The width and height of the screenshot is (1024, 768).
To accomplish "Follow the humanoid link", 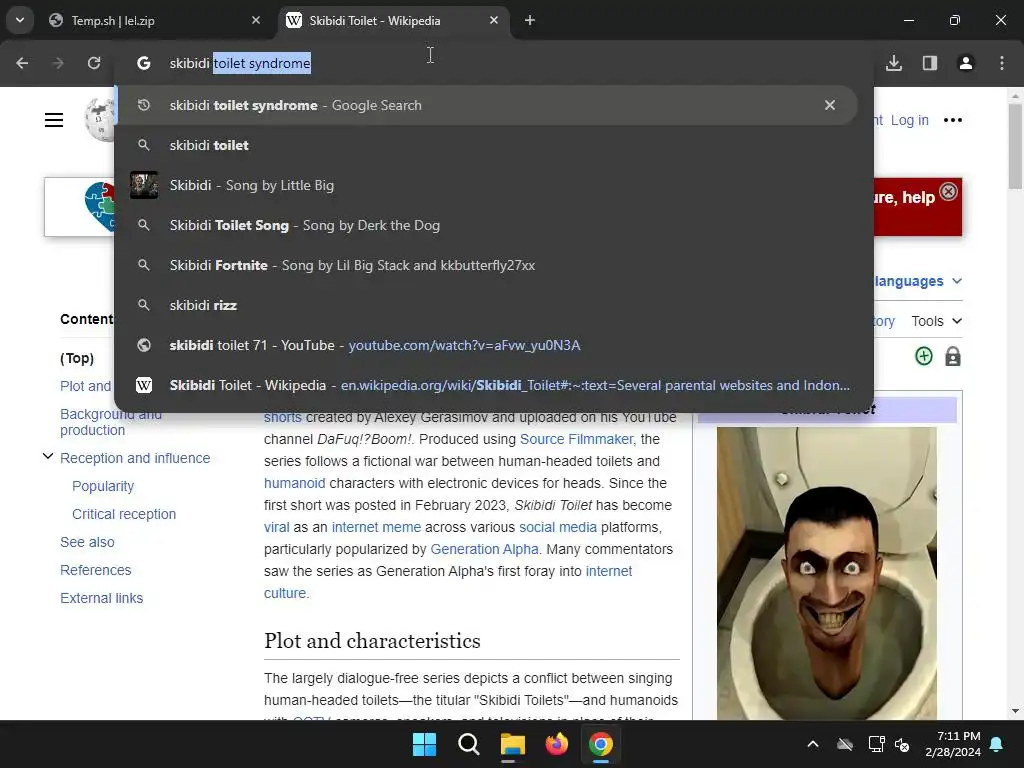I will coord(295,483).
